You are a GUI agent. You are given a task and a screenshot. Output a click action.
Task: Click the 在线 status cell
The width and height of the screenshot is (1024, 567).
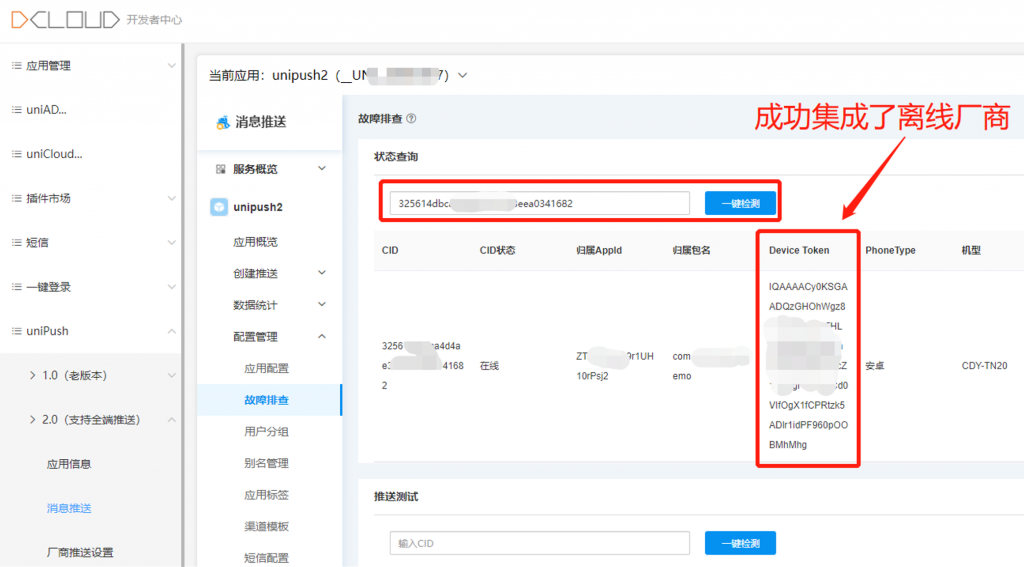(x=489, y=366)
